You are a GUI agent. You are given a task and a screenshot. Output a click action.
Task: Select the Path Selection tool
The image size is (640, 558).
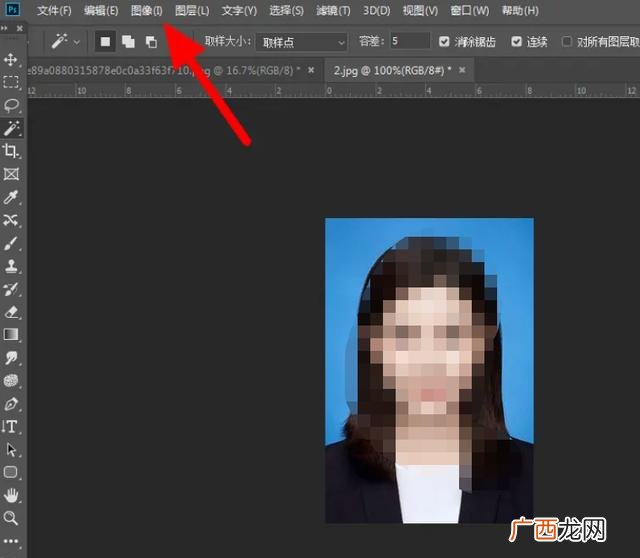[x=11, y=449]
